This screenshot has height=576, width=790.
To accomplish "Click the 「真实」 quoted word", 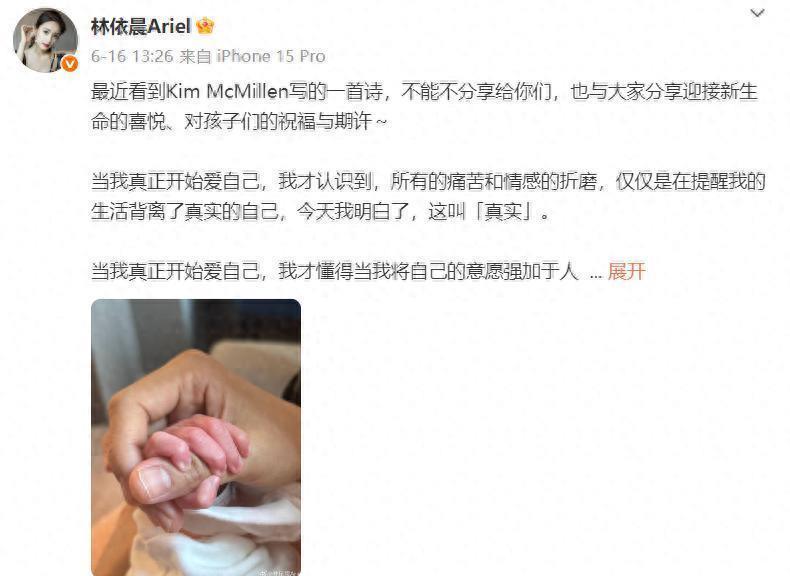I will coord(503,212).
